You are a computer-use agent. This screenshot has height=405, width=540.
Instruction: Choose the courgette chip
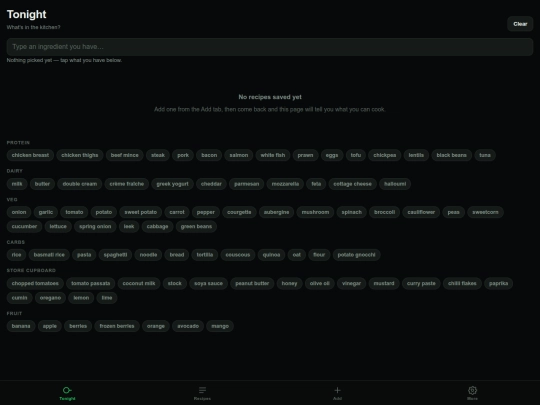coord(239,212)
